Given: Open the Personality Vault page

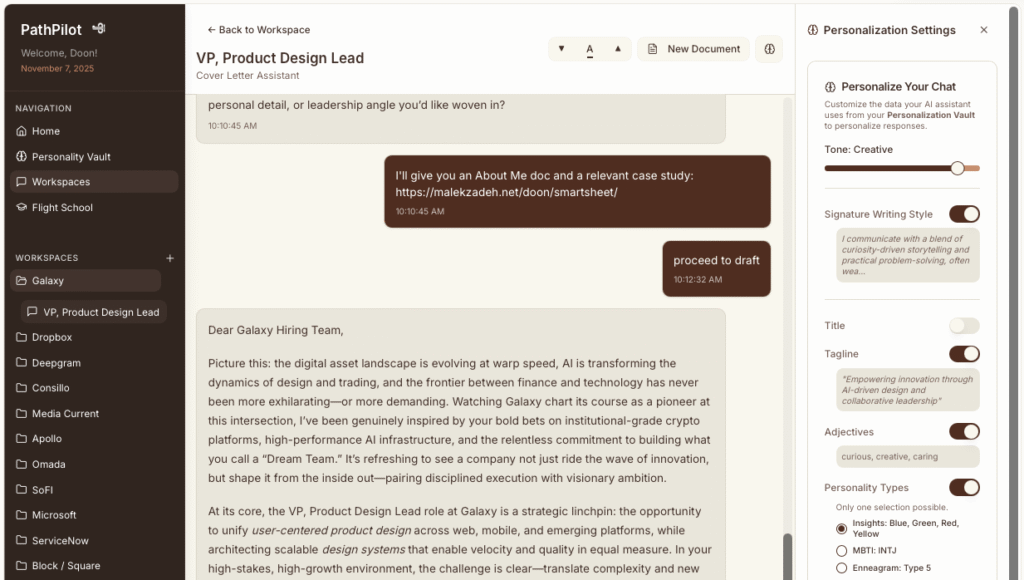Looking at the screenshot, I should pyautogui.click(x=70, y=157).
